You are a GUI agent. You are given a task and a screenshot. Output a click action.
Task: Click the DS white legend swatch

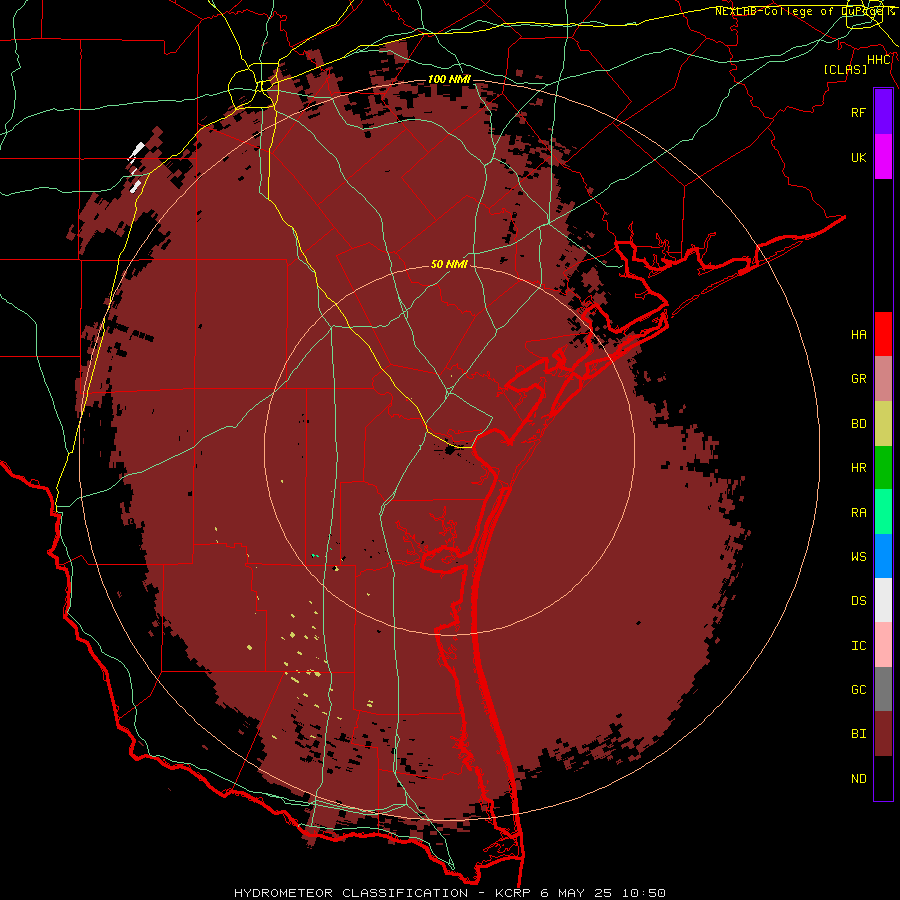click(883, 600)
